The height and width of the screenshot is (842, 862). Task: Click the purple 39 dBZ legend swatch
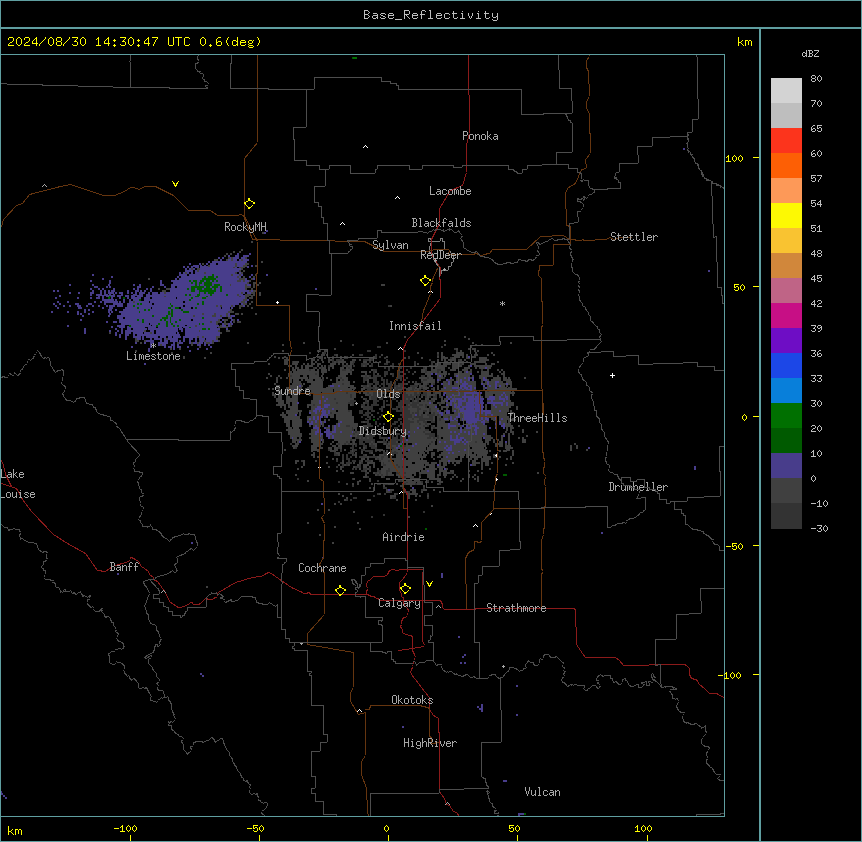[x=786, y=340]
